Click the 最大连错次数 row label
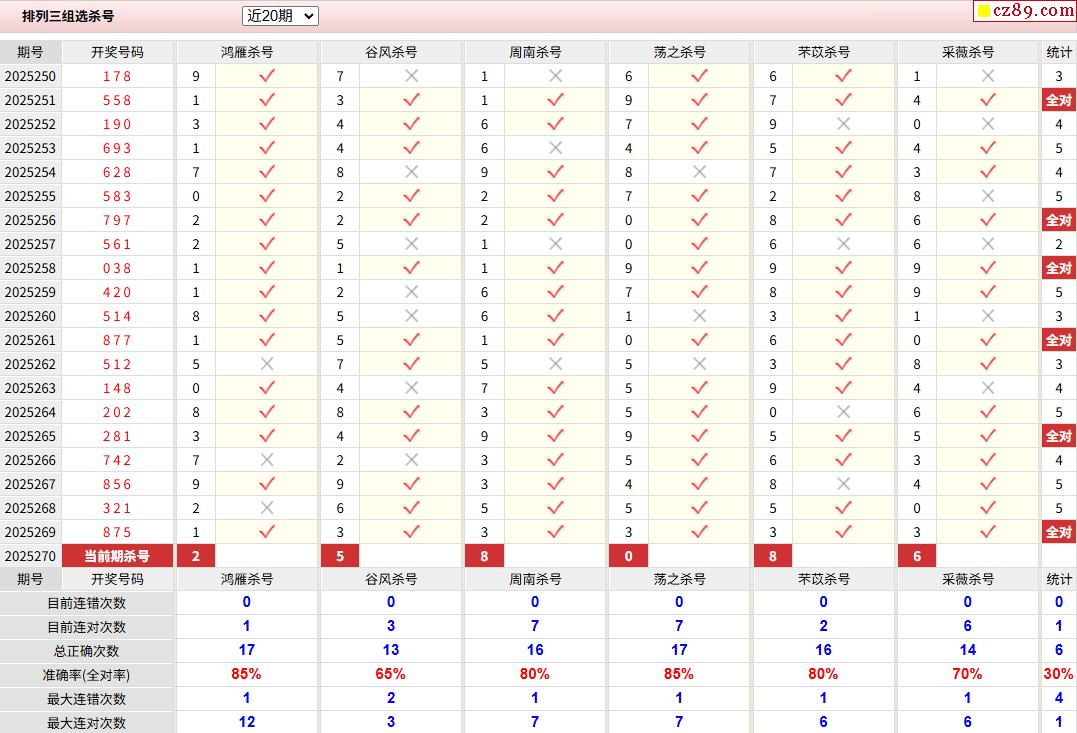The image size is (1077, 733). point(87,699)
